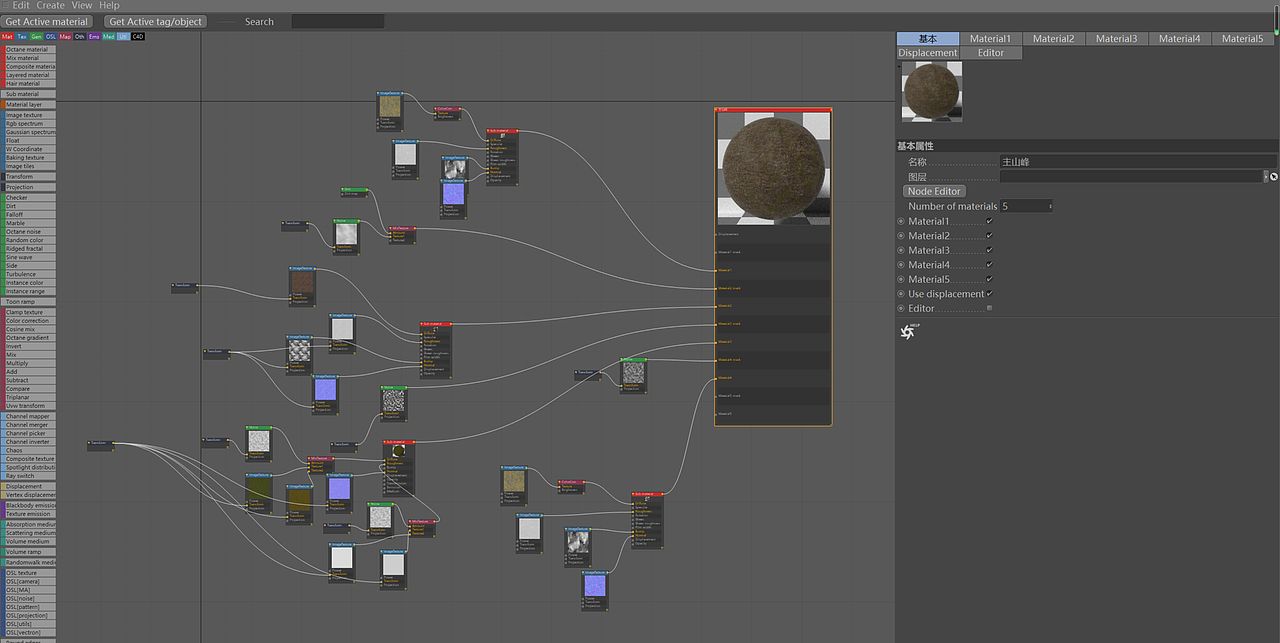Click the 名称 name field
The height and width of the screenshot is (643, 1280).
click(x=1138, y=161)
